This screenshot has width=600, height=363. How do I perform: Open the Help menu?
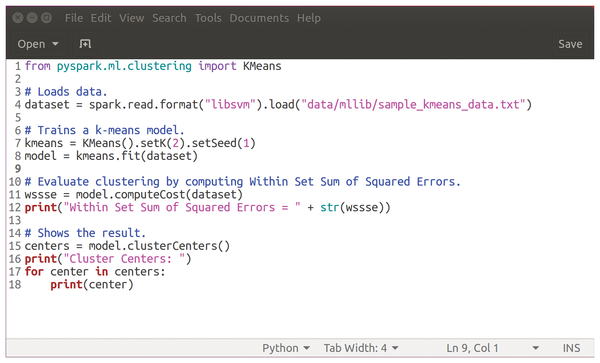pos(309,18)
